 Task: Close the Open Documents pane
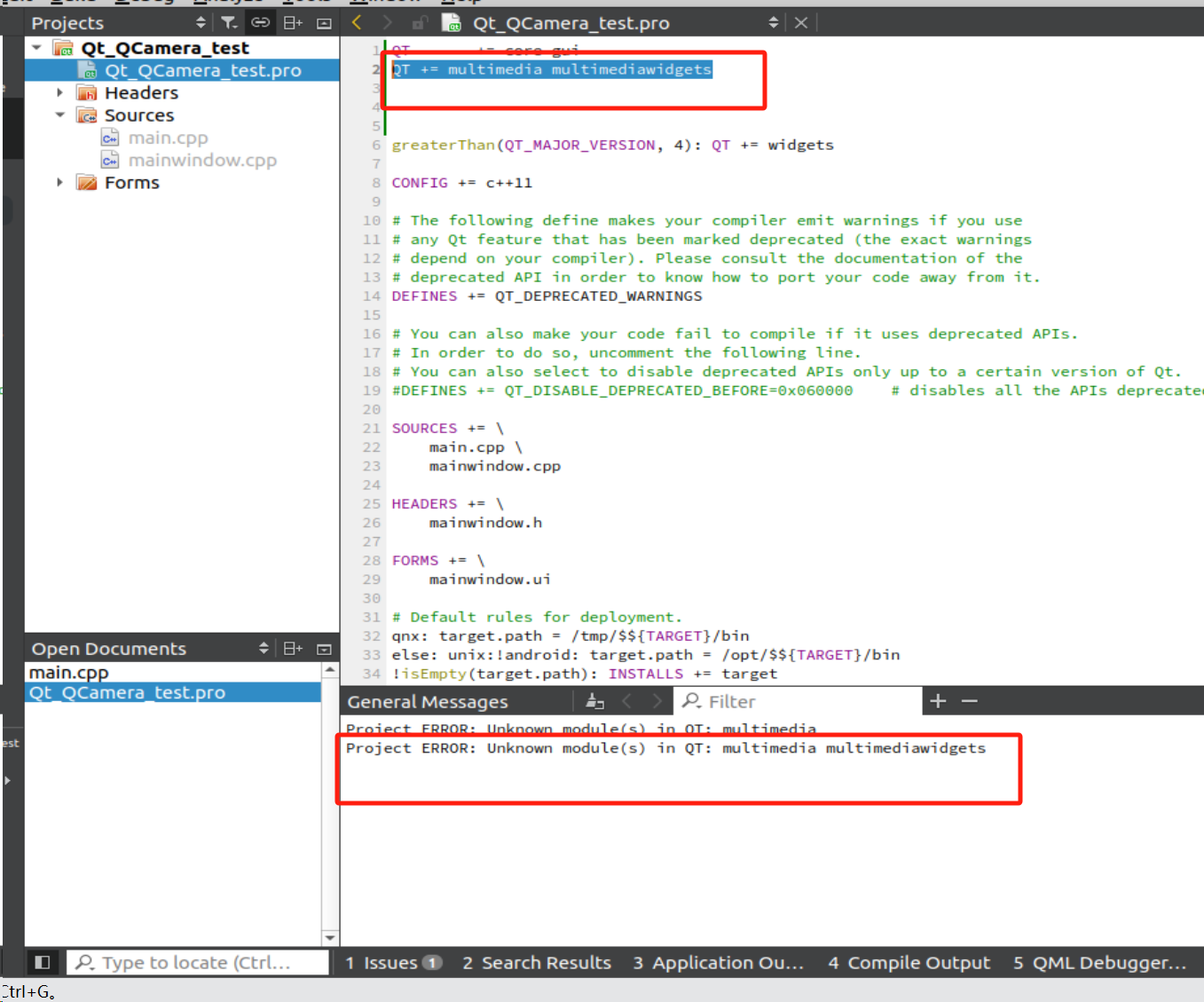pyautogui.click(x=324, y=649)
